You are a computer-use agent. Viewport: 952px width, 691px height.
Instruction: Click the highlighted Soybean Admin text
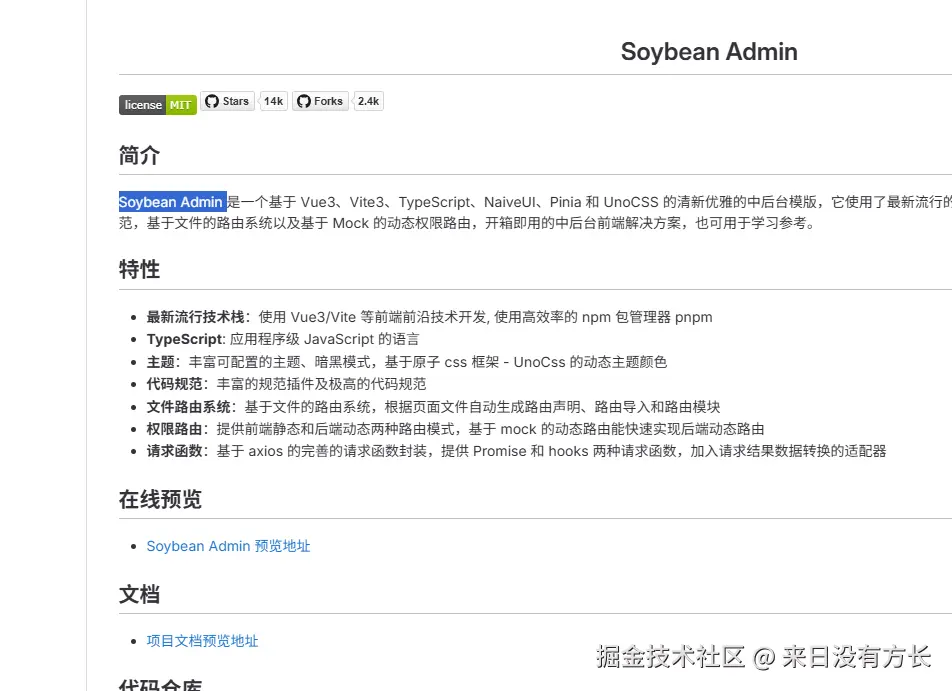click(x=171, y=202)
